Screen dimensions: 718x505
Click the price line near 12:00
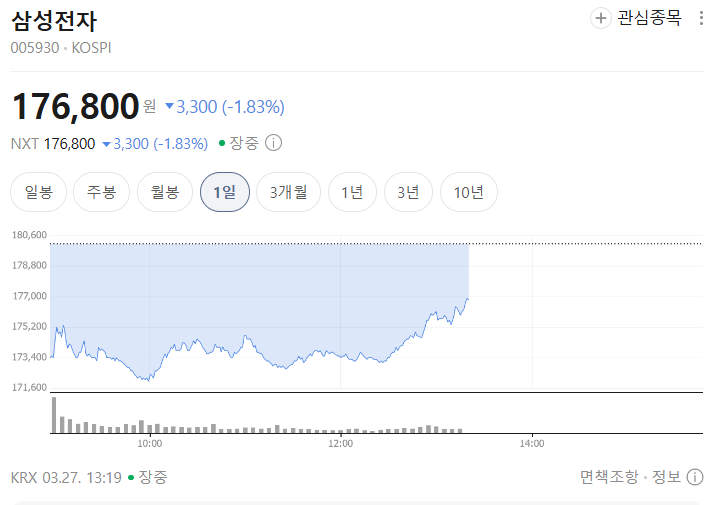[341, 353]
